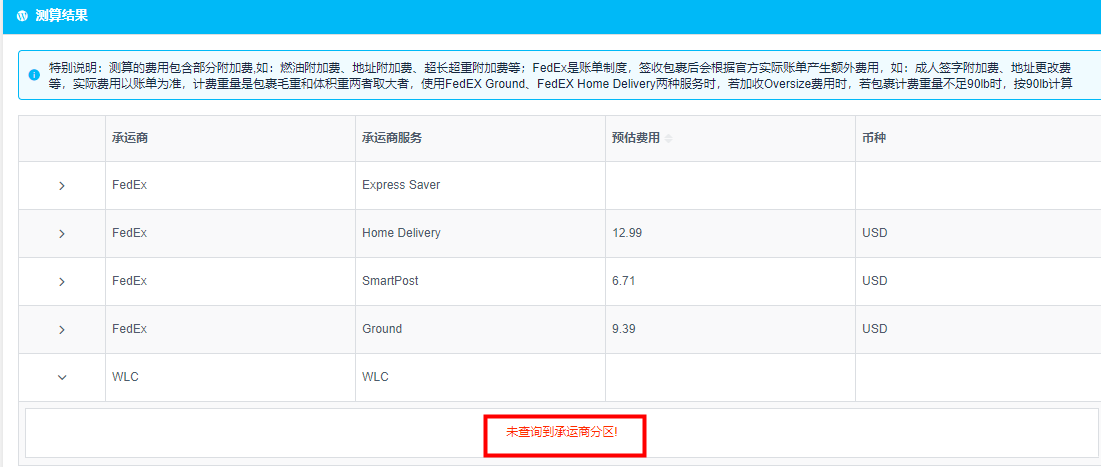Click the 特别说明 notice text
Screen dimensions: 1101x467
[560, 78]
